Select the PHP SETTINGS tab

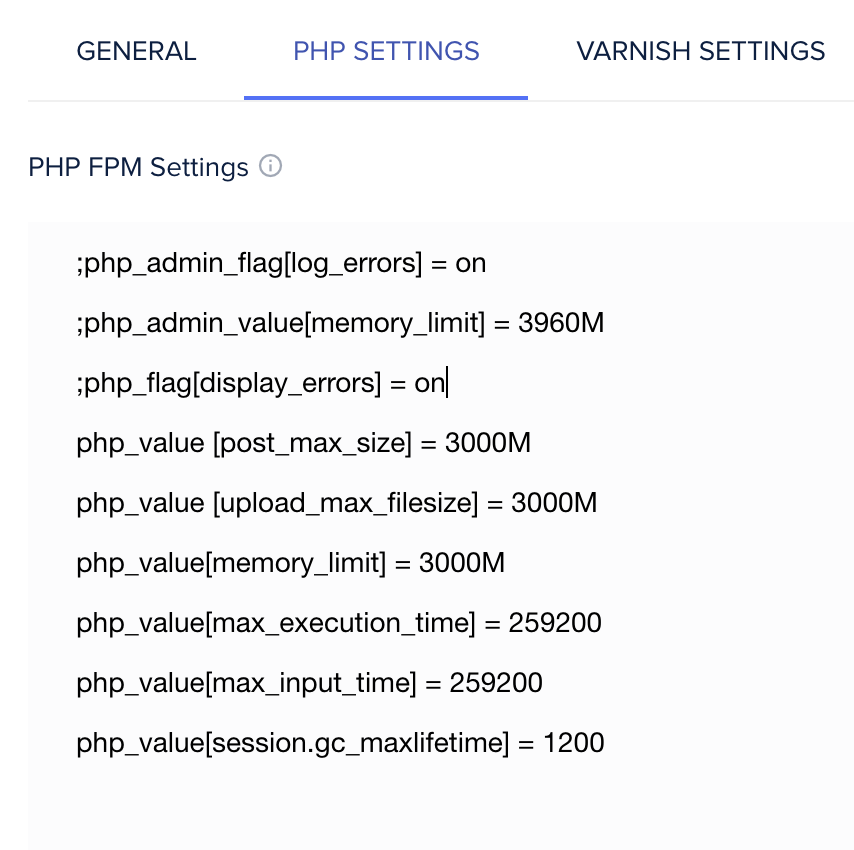tap(385, 51)
